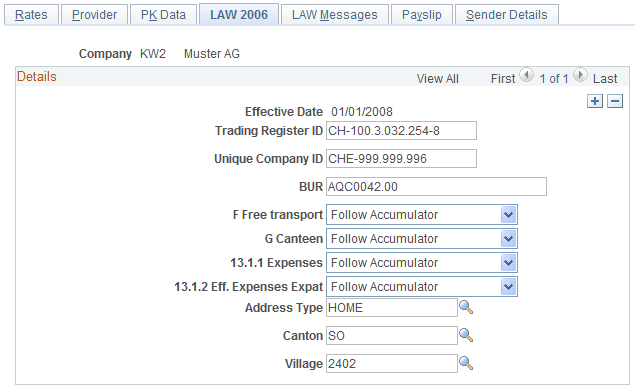Click the Last link
The height and width of the screenshot is (389, 635).
[605, 79]
